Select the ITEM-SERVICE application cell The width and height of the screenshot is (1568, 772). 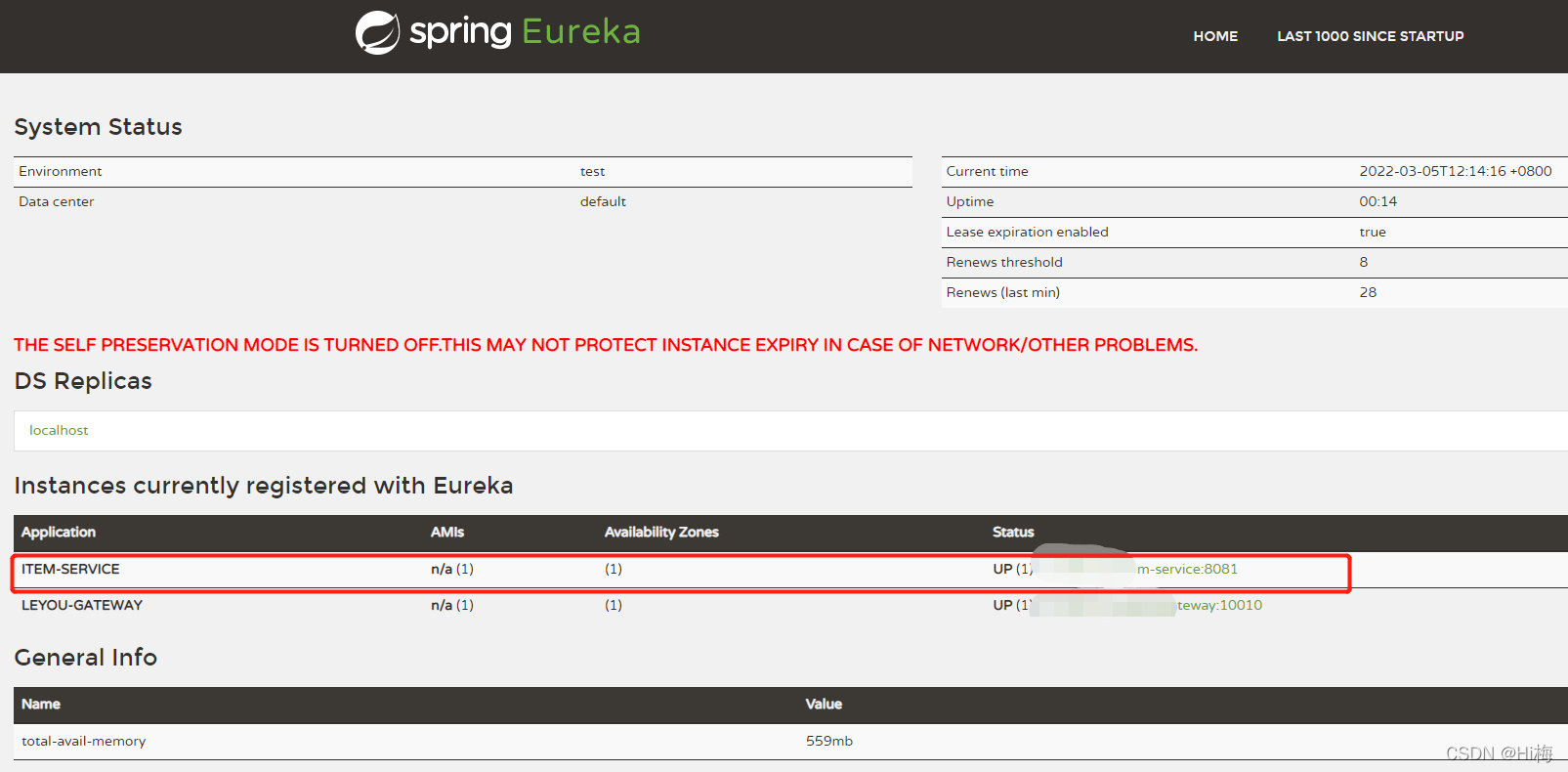70,569
